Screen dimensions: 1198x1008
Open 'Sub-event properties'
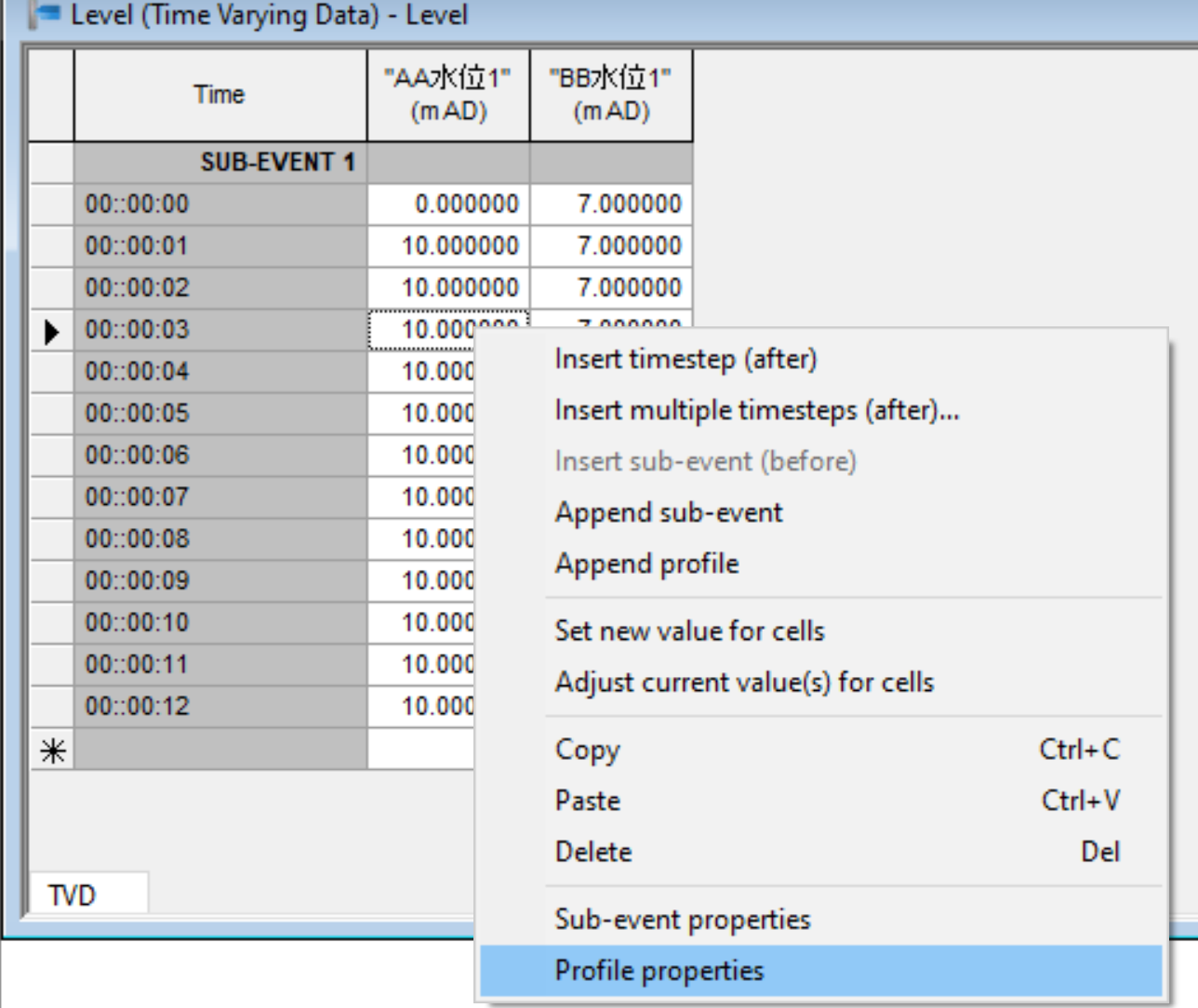681,919
